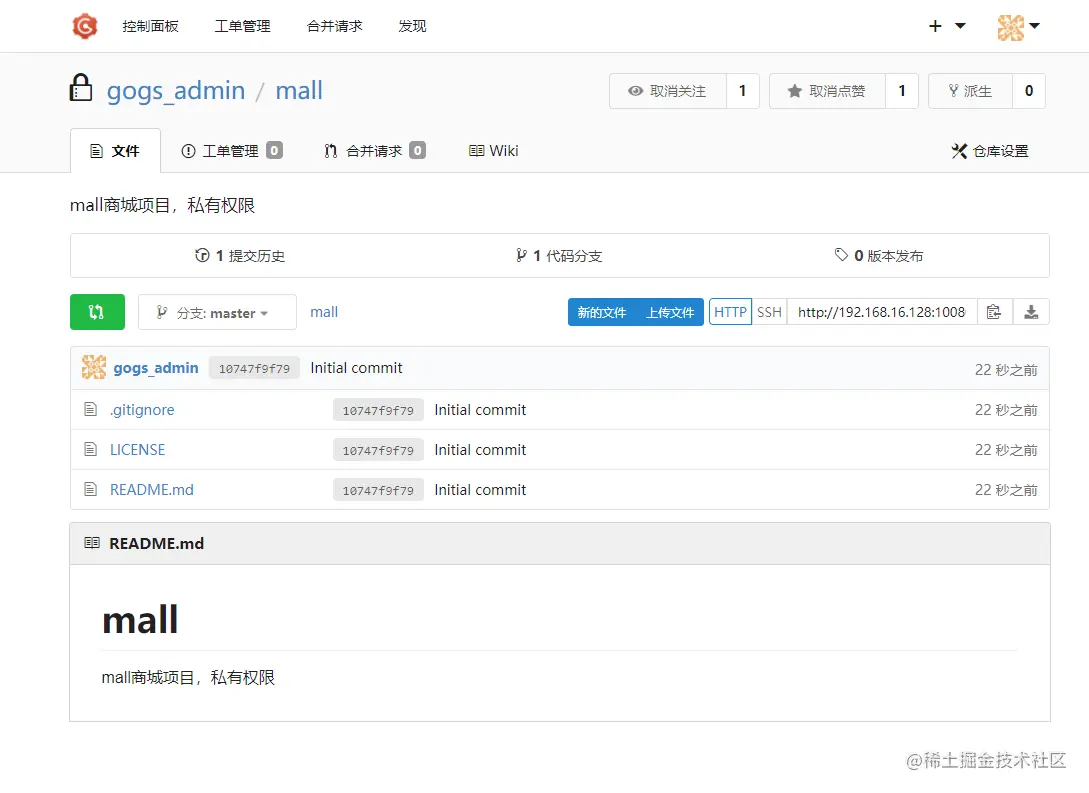Click the clone URL input field
Image resolution: width=1089 pixels, height=793 pixels.
(882, 312)
